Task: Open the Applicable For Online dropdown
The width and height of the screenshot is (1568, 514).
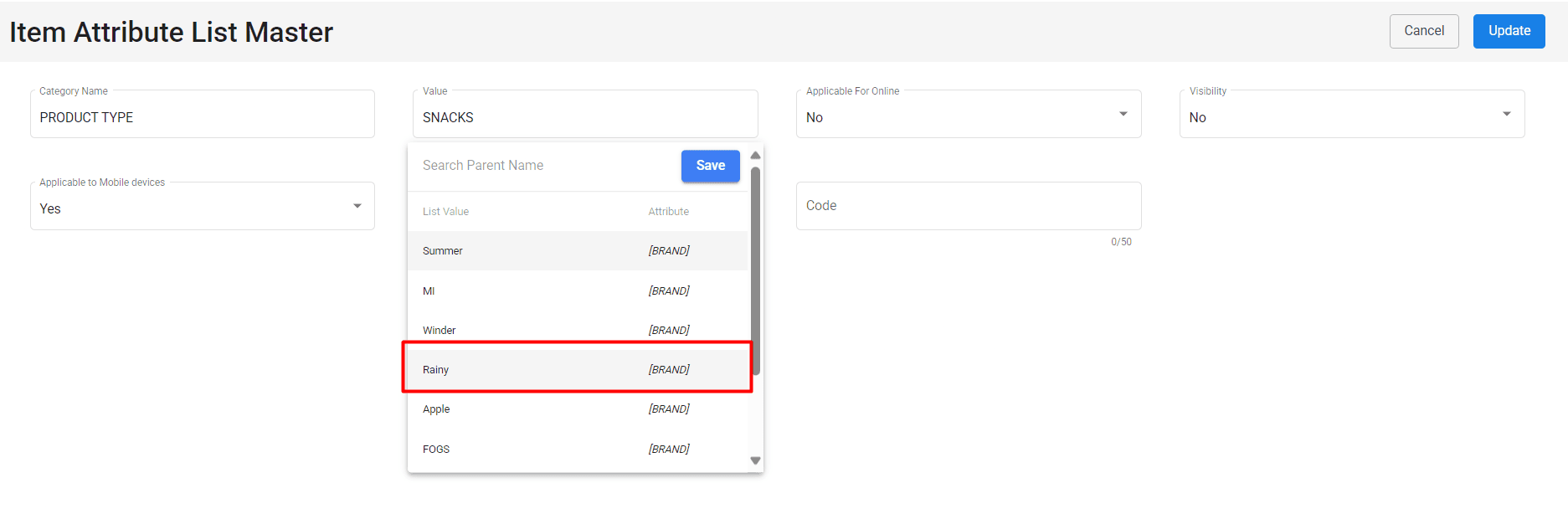Action: (968, 115)
